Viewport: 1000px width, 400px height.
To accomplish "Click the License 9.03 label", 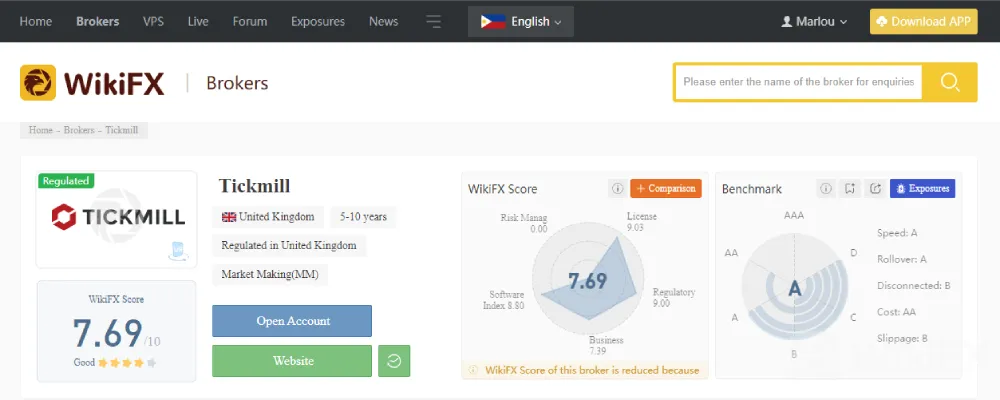I will pos(641,222).
